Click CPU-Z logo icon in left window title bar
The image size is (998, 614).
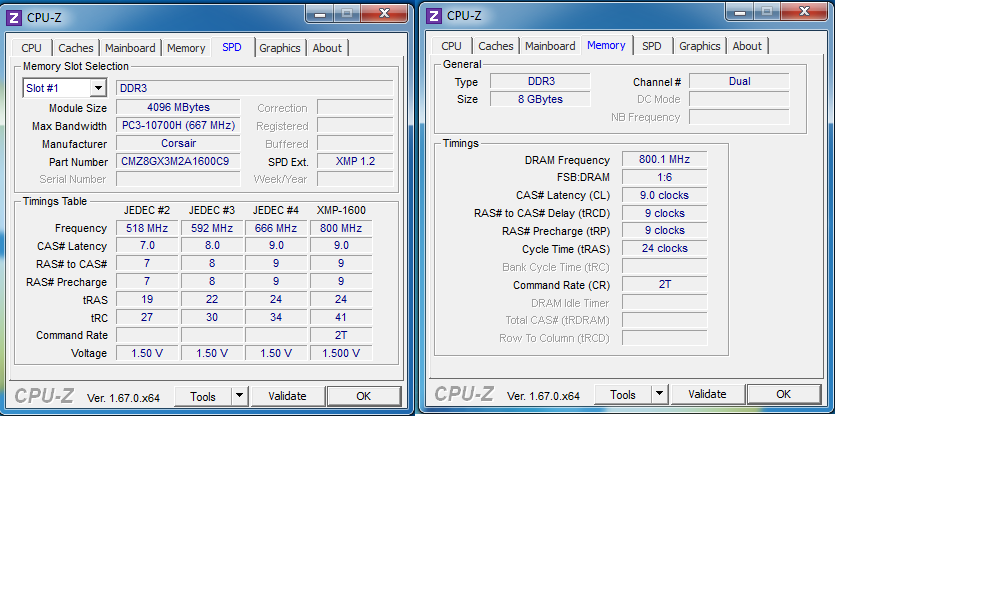coord(13,18)
